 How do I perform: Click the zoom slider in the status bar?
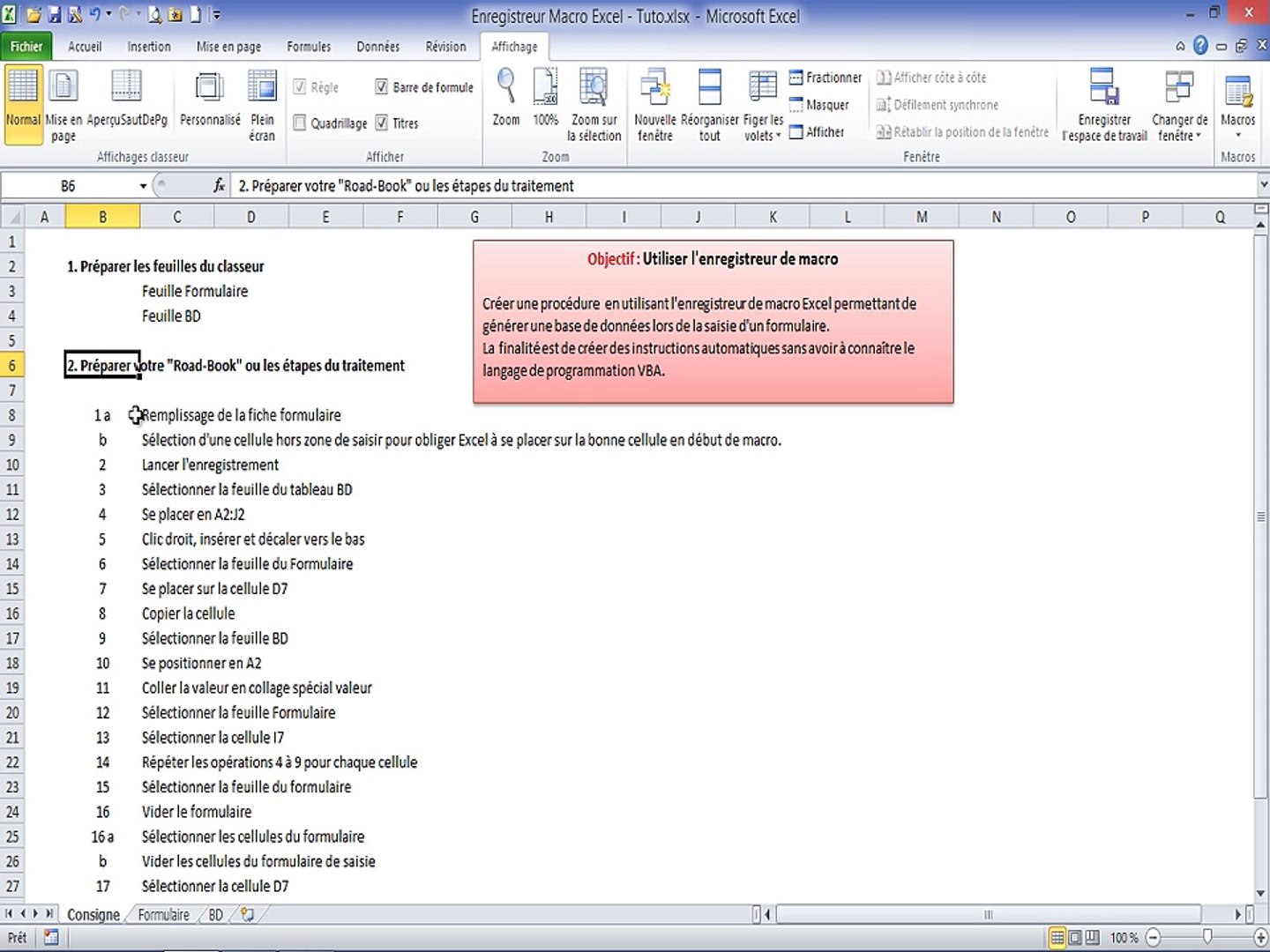tap(1207, 937)
